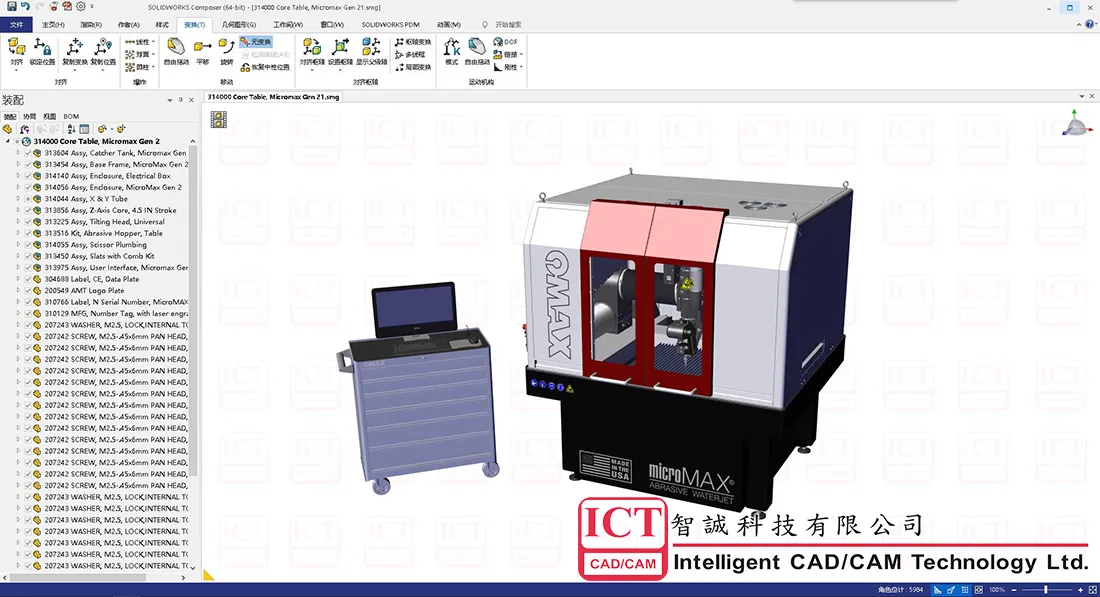Click first yellow part icon in assembly toolbar

click(8, 129)
